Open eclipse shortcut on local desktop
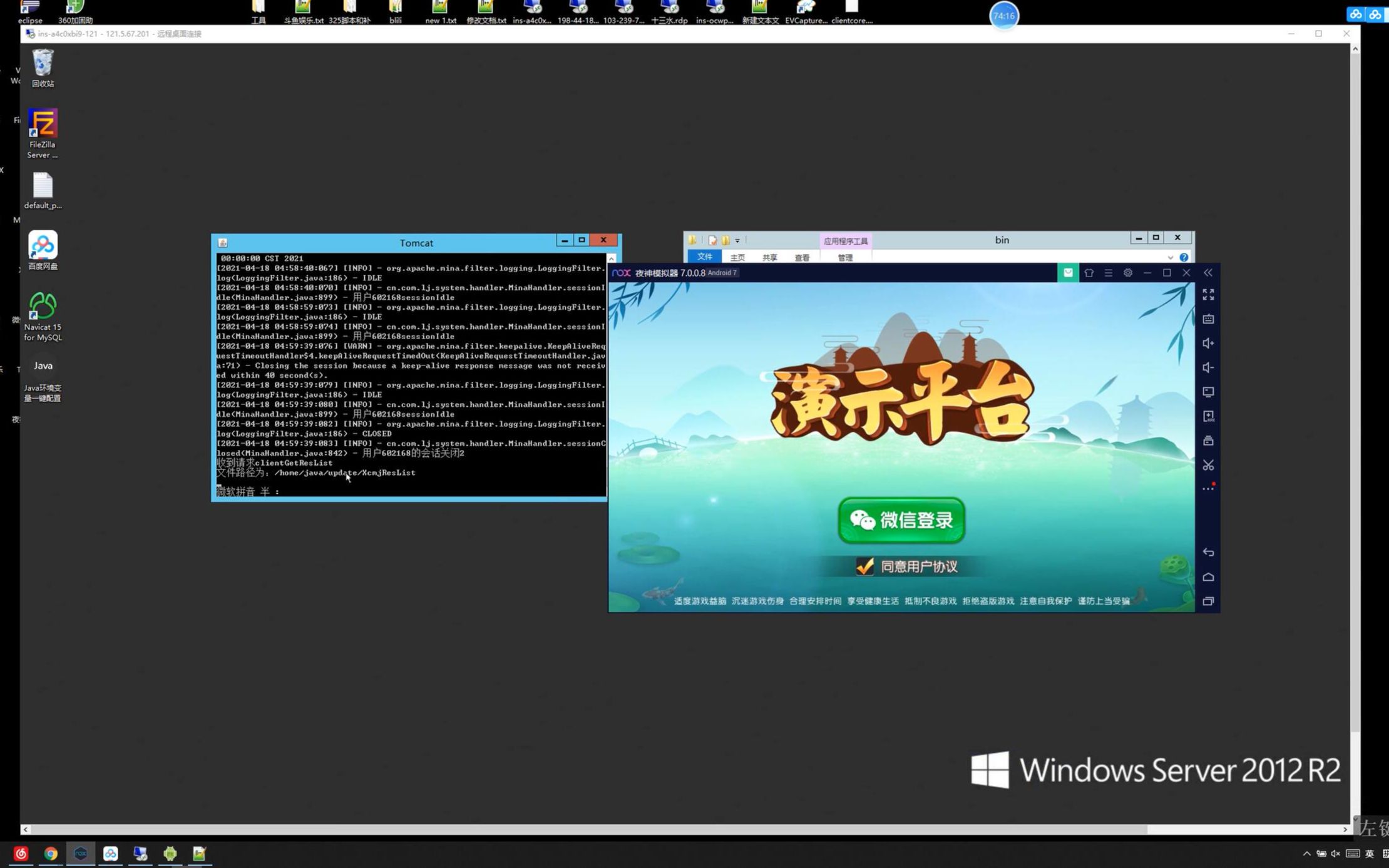Viewport: 1389px width, 868px height. tap(30, 13)
